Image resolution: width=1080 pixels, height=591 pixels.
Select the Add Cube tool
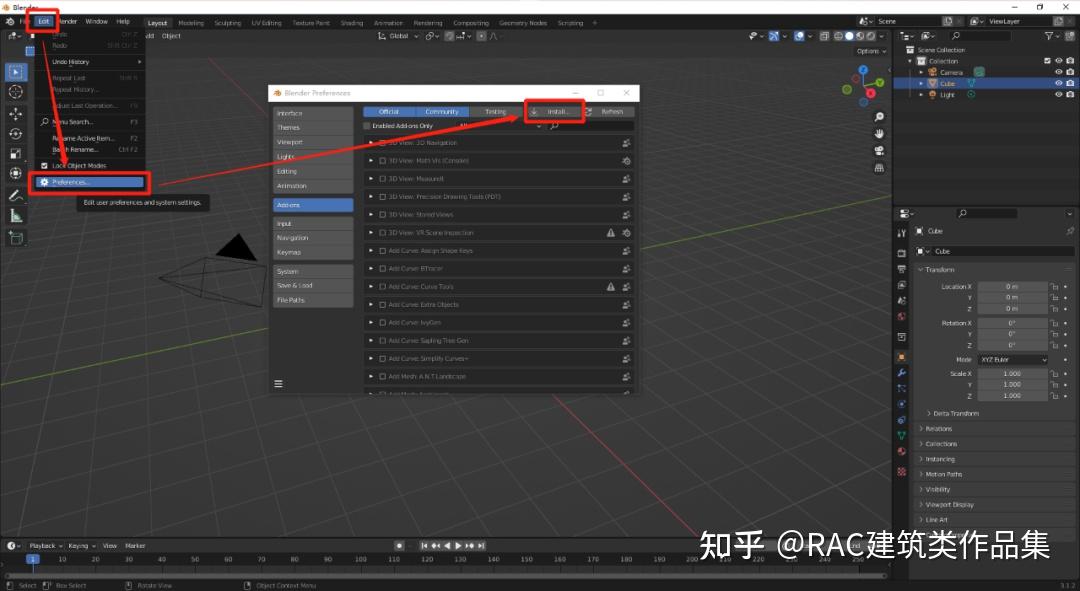tap(16, 238)
